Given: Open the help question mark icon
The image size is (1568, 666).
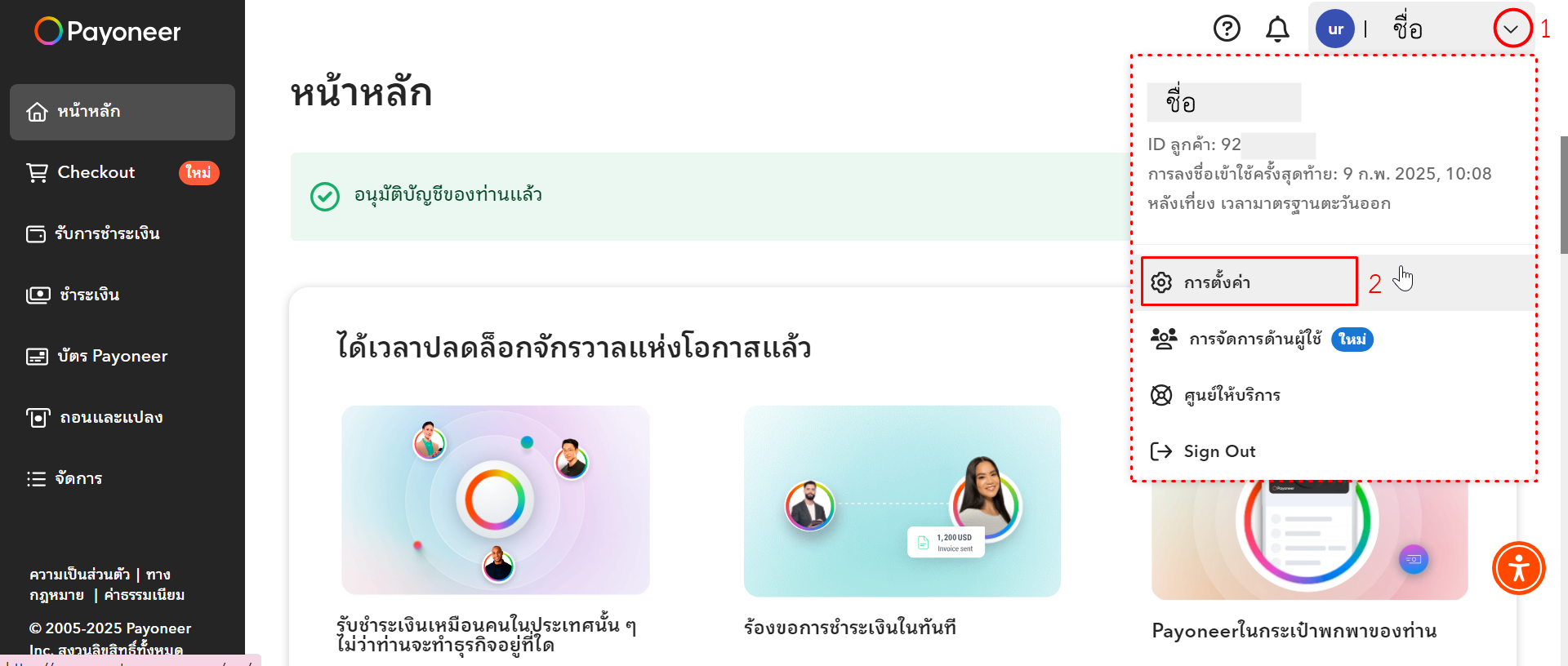Looking at the screenshot, I should (x=1227, y=29).
